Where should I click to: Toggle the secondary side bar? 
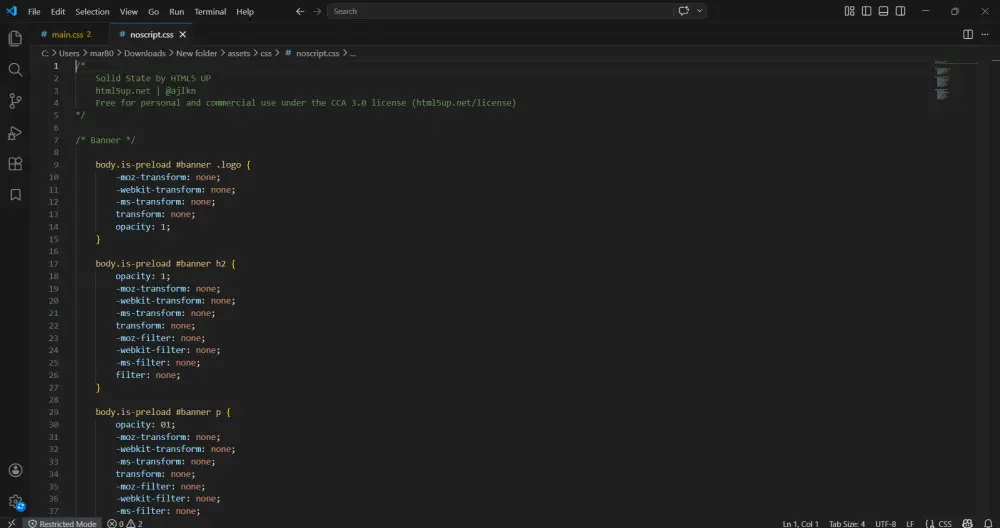[x=901, y=11]
